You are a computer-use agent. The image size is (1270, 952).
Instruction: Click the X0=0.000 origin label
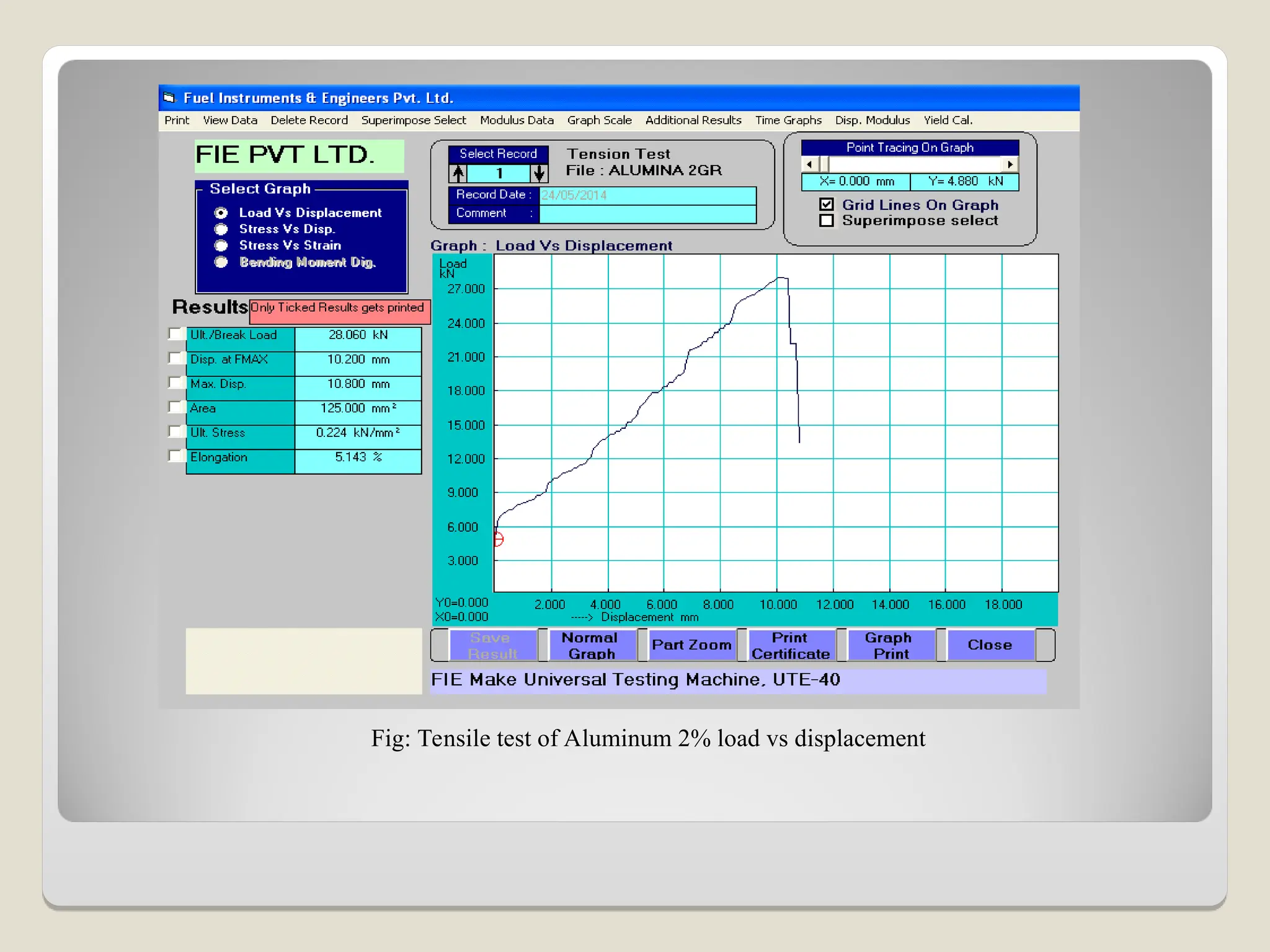(462, 617)
